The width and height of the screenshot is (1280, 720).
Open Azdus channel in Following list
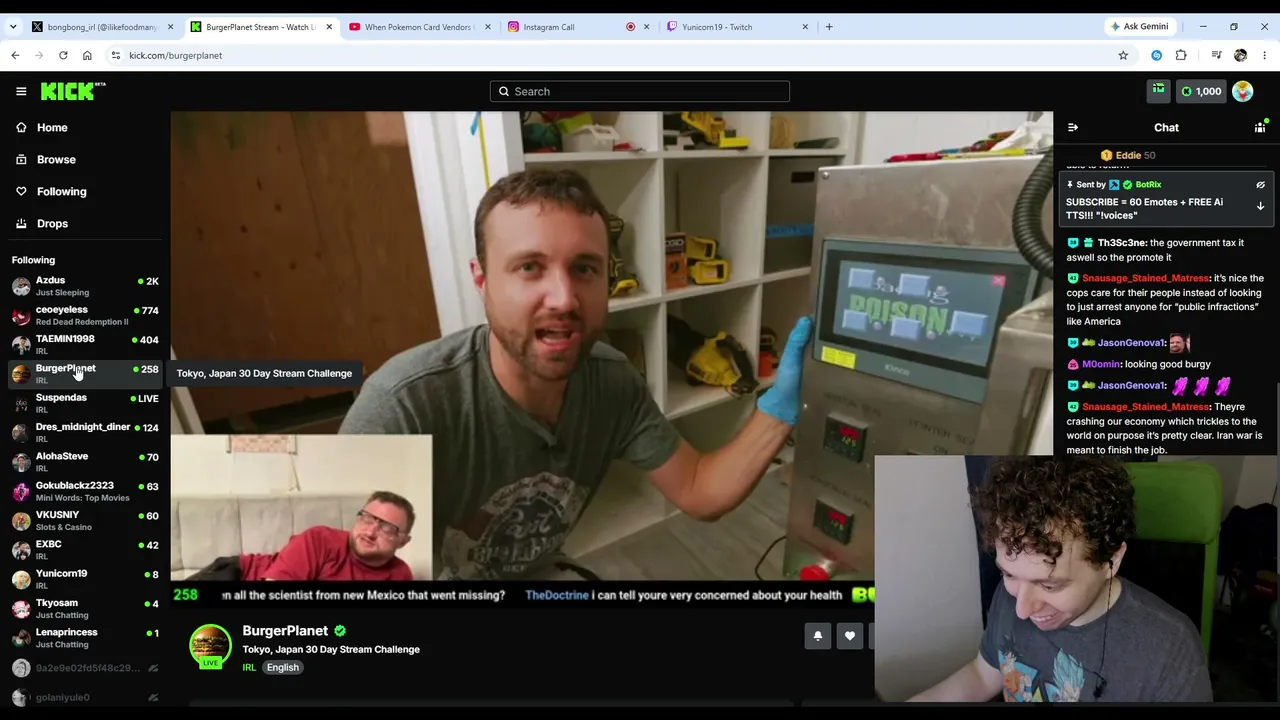(x=85, y=286)
